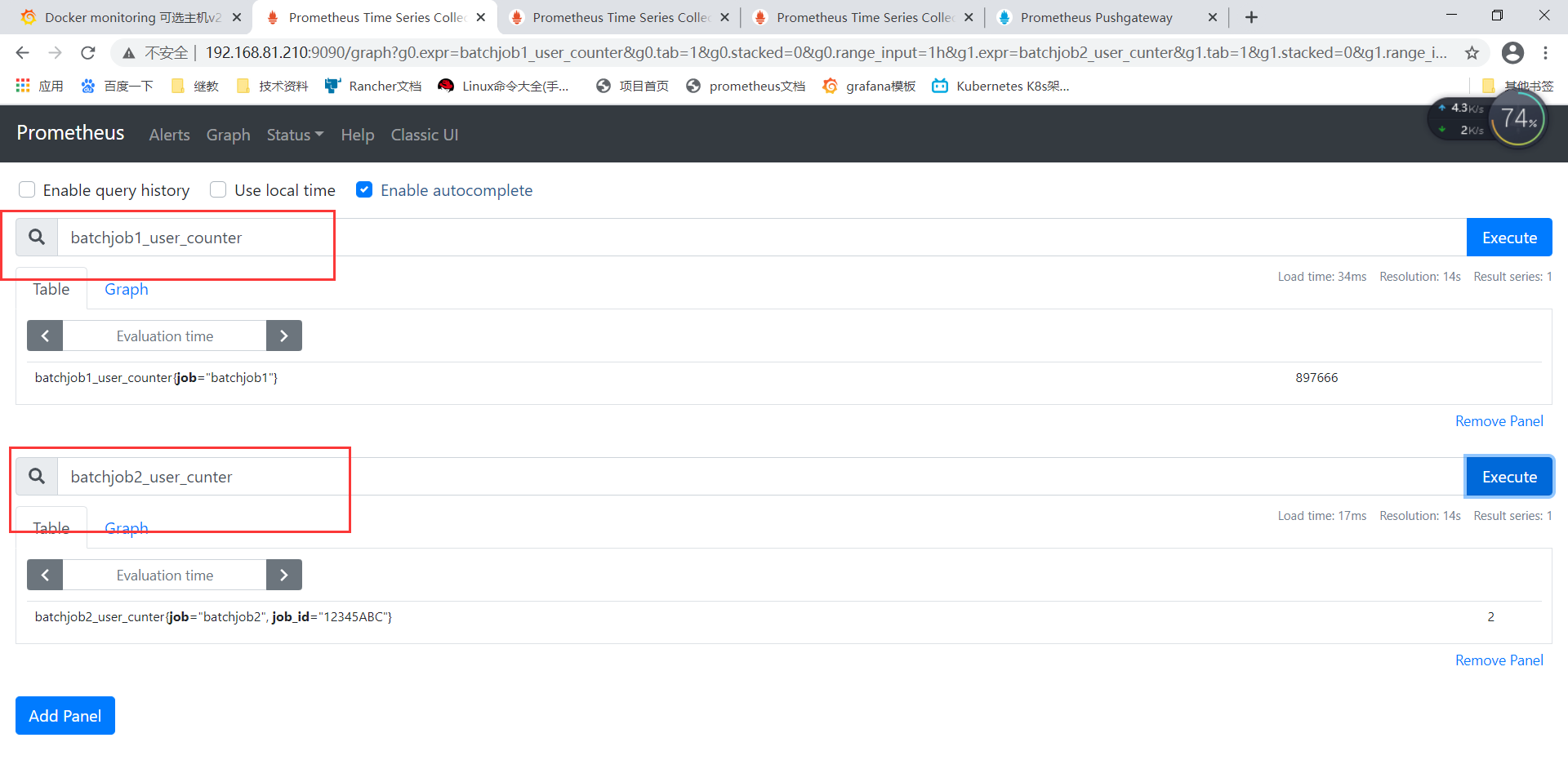Open the Status dropdown menu
1568x760 pixels.
(294, 135)
